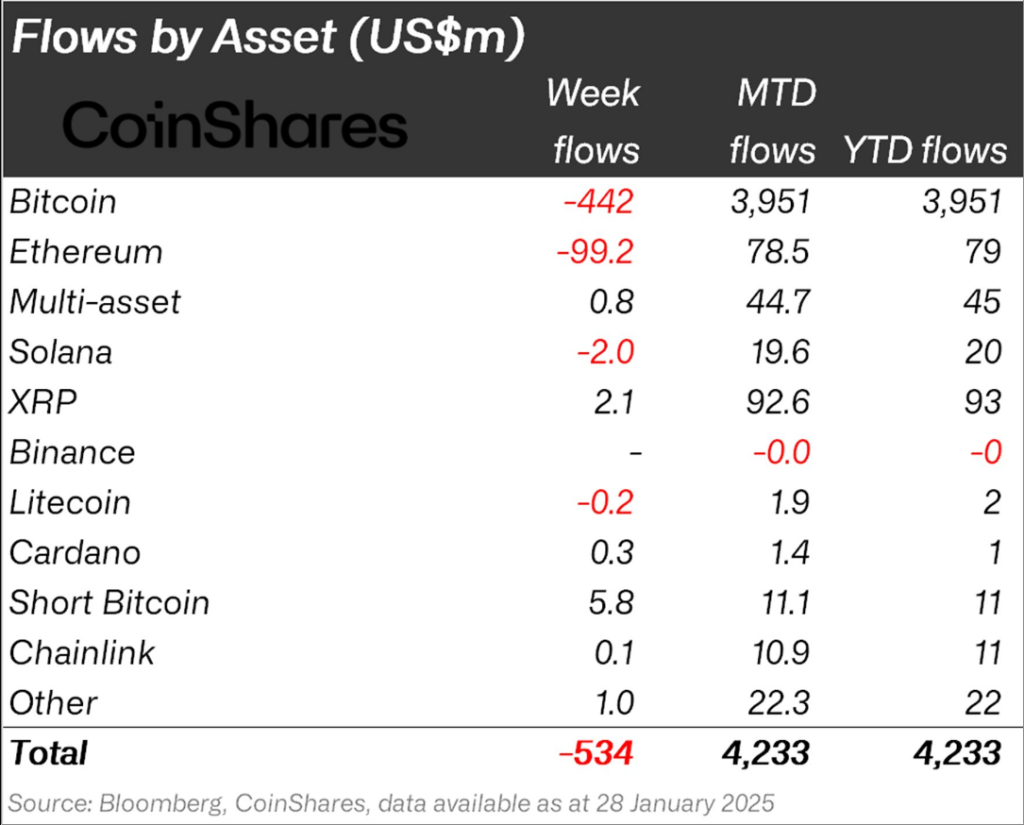Click the Chainlink row label
Viewport: 1024px width, 825px height.
(x=82, y=653)
